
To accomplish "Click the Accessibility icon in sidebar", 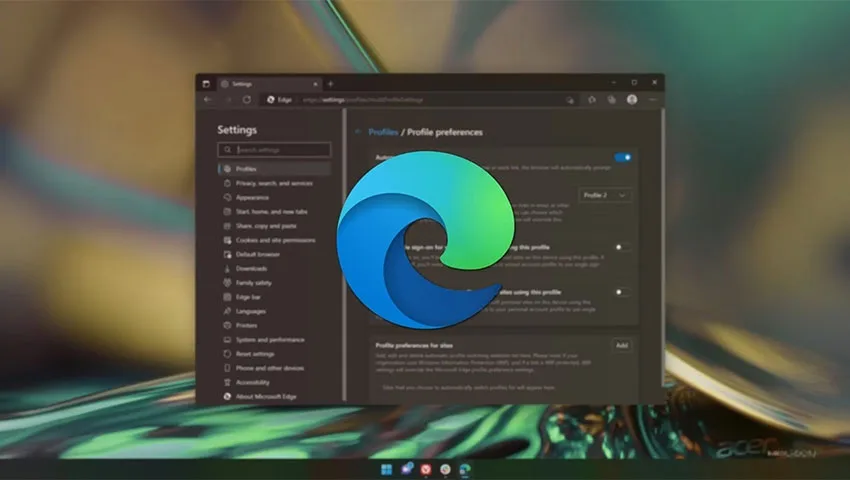I will coord(227,382).
